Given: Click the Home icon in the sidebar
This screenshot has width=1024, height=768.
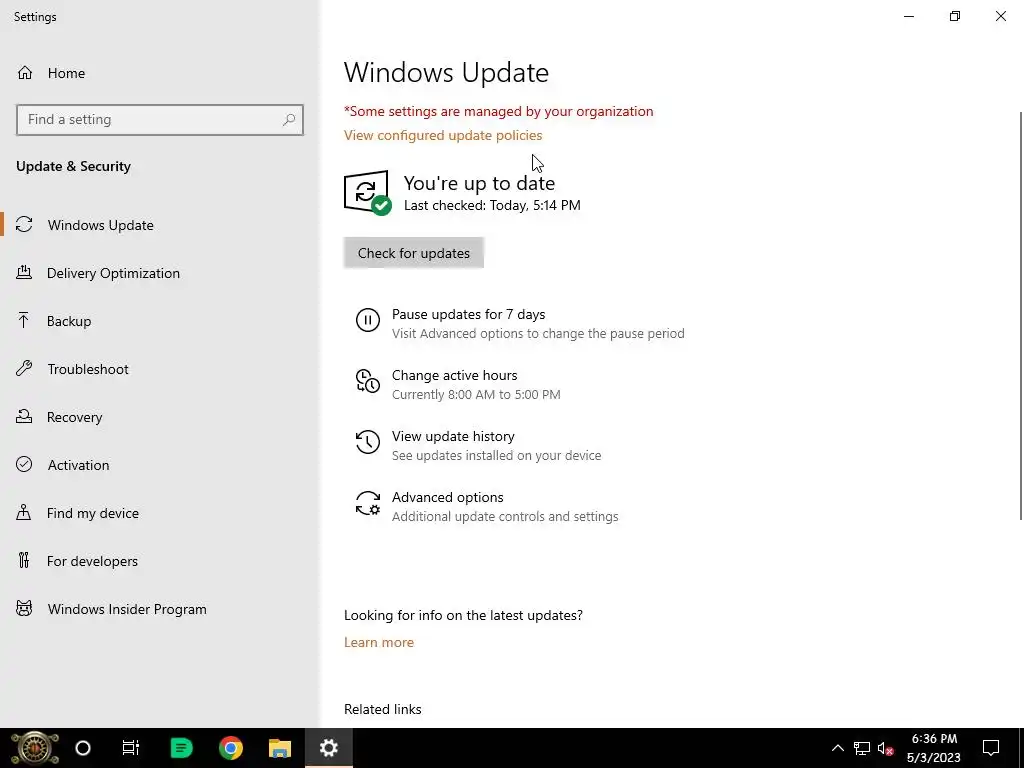Looking at the screenshot, I should pyautogui.click(x=25, y=72).
